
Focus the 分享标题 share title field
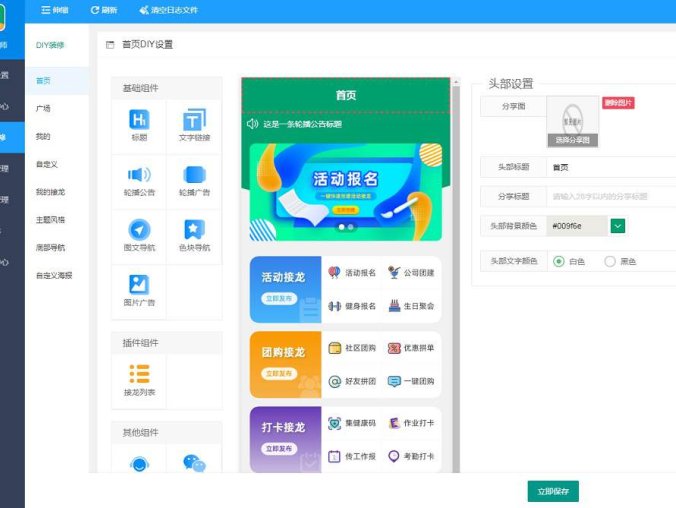611,197
